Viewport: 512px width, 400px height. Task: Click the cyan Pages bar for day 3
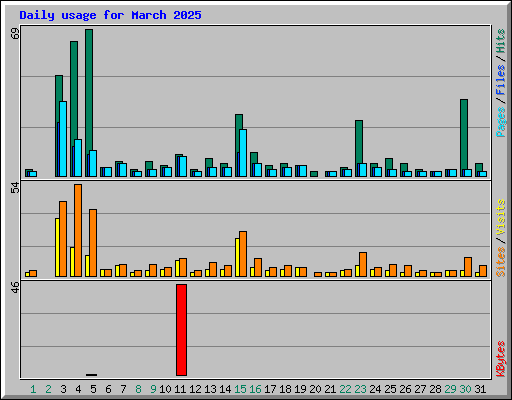[x=63, y=139]
